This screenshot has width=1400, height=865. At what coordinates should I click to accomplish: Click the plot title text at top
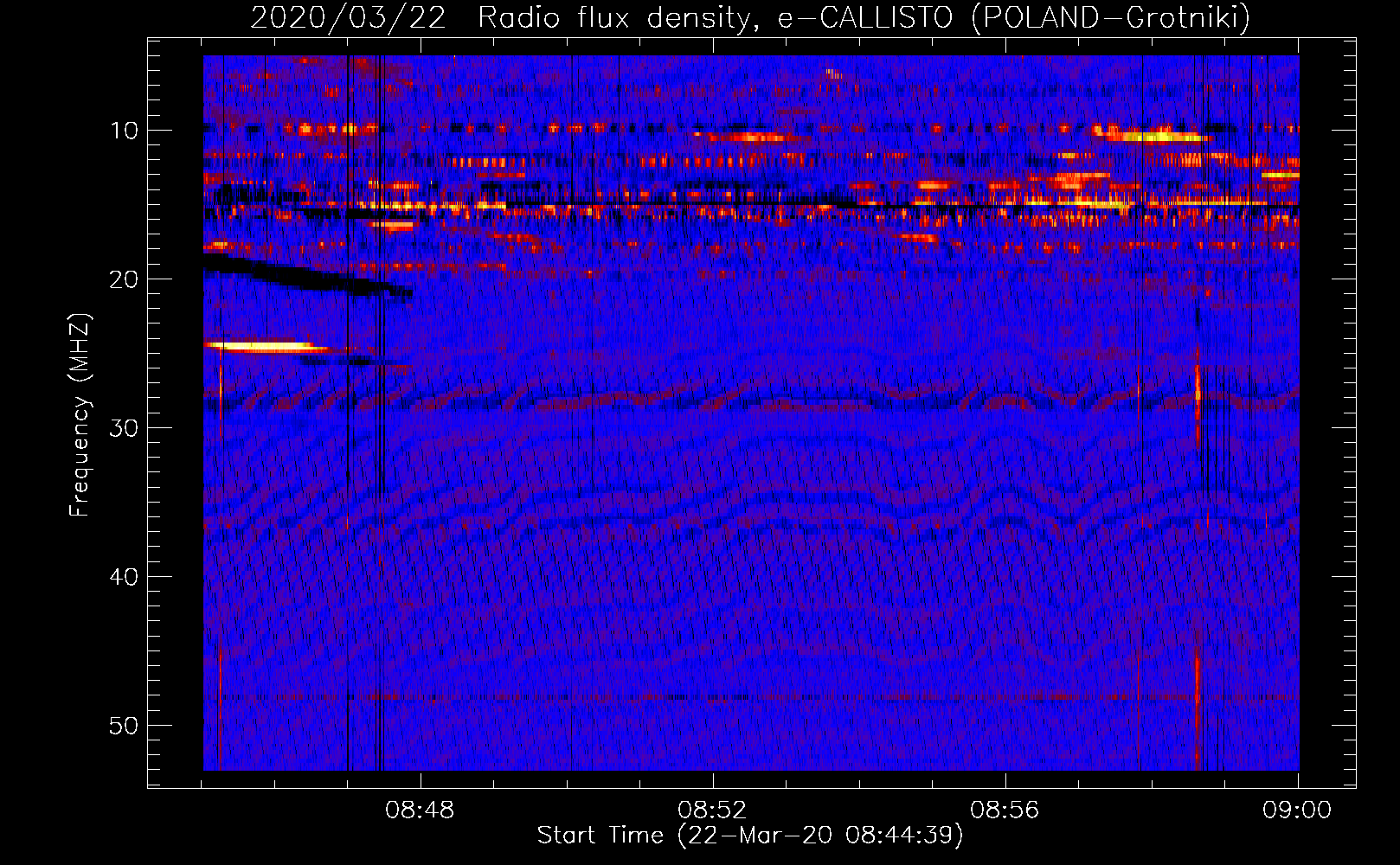pyautogui.click(x=750, y=17)
